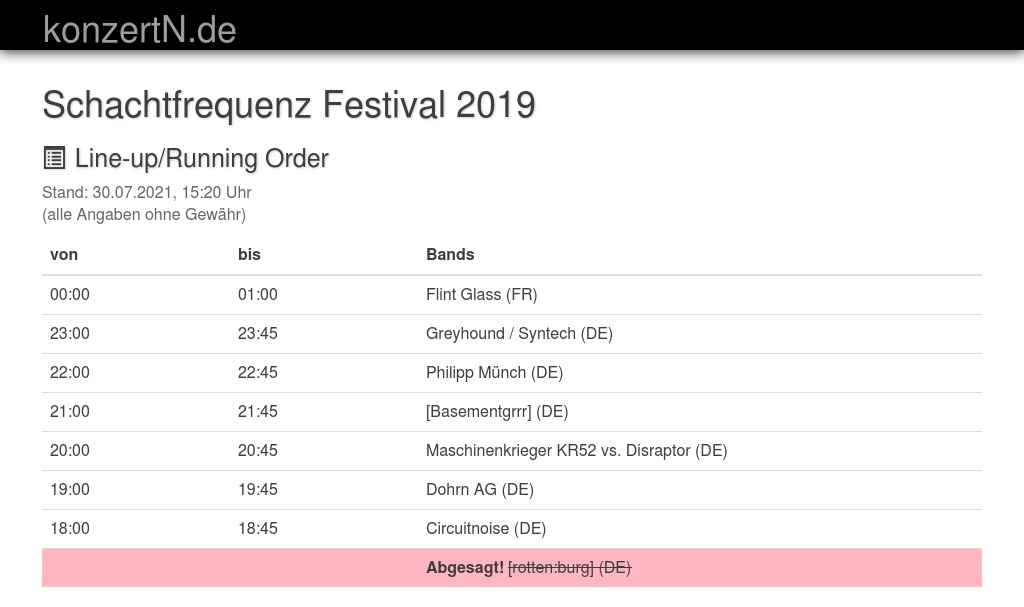This screenshot has width=1024, height=607.
Task: Click Maschinenkrieger KR52 vs. Disraptor (DE)
Action: pyautogui.click(x=576, y=450)
